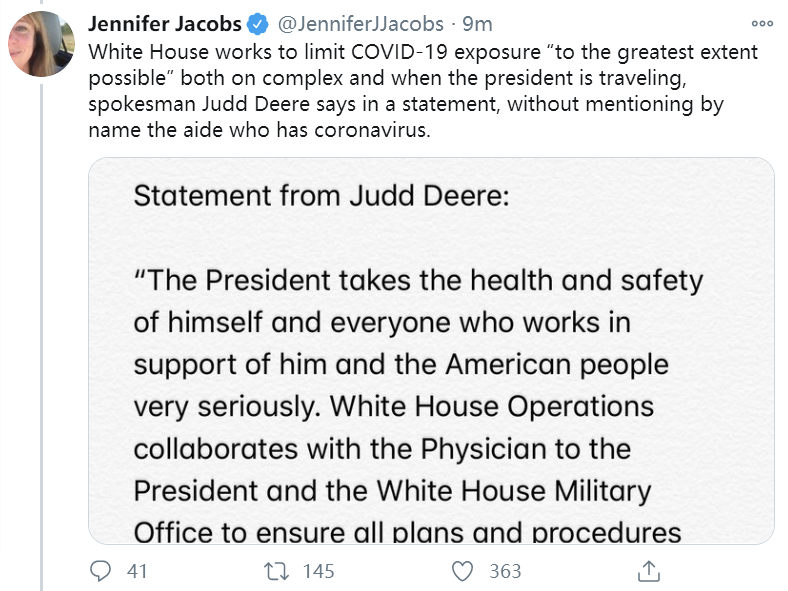Click the "Statement from Judd Deere:" heading
The height and width of the screenshot is (591, 788).
321,195
